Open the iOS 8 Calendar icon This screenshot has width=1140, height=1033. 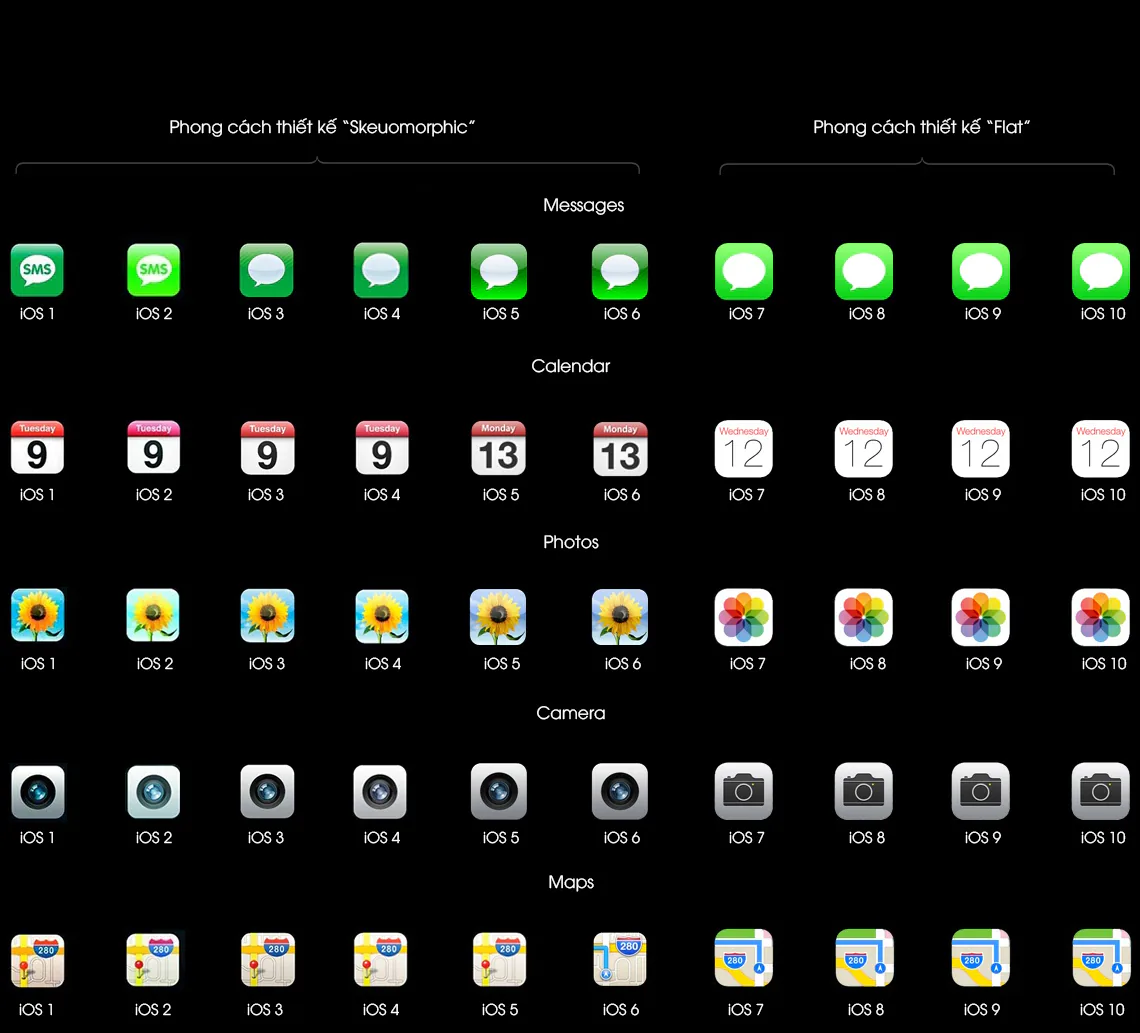[x=864, y=449]
